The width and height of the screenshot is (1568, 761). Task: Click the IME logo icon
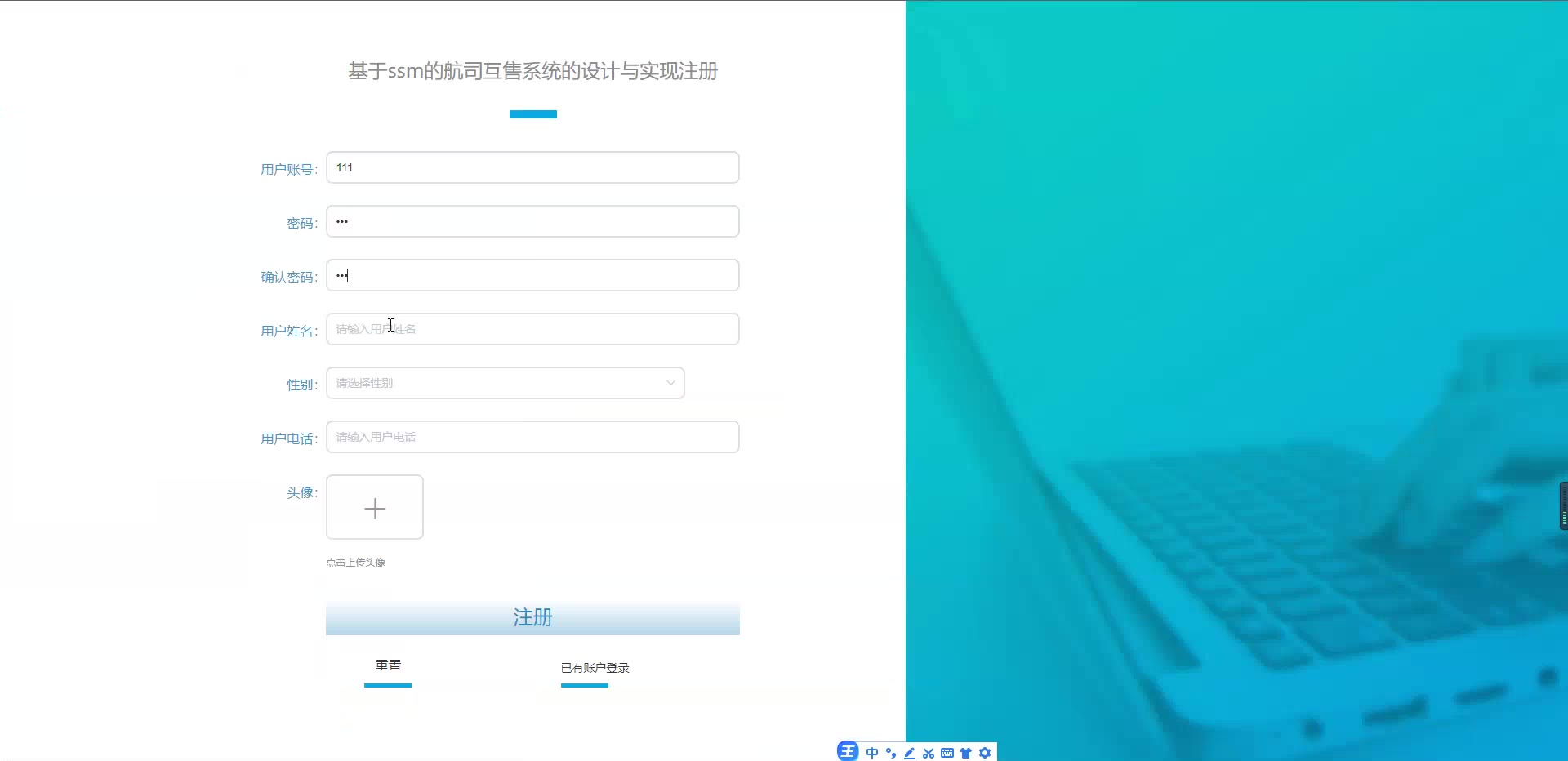click(x=848, y=751)
